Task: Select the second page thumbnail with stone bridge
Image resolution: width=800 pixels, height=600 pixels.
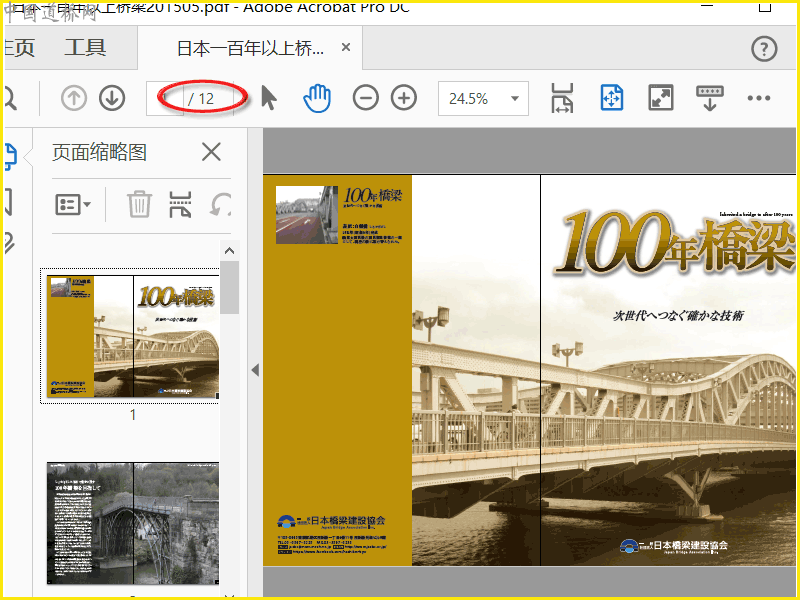Action: click(x=133, y=523)
